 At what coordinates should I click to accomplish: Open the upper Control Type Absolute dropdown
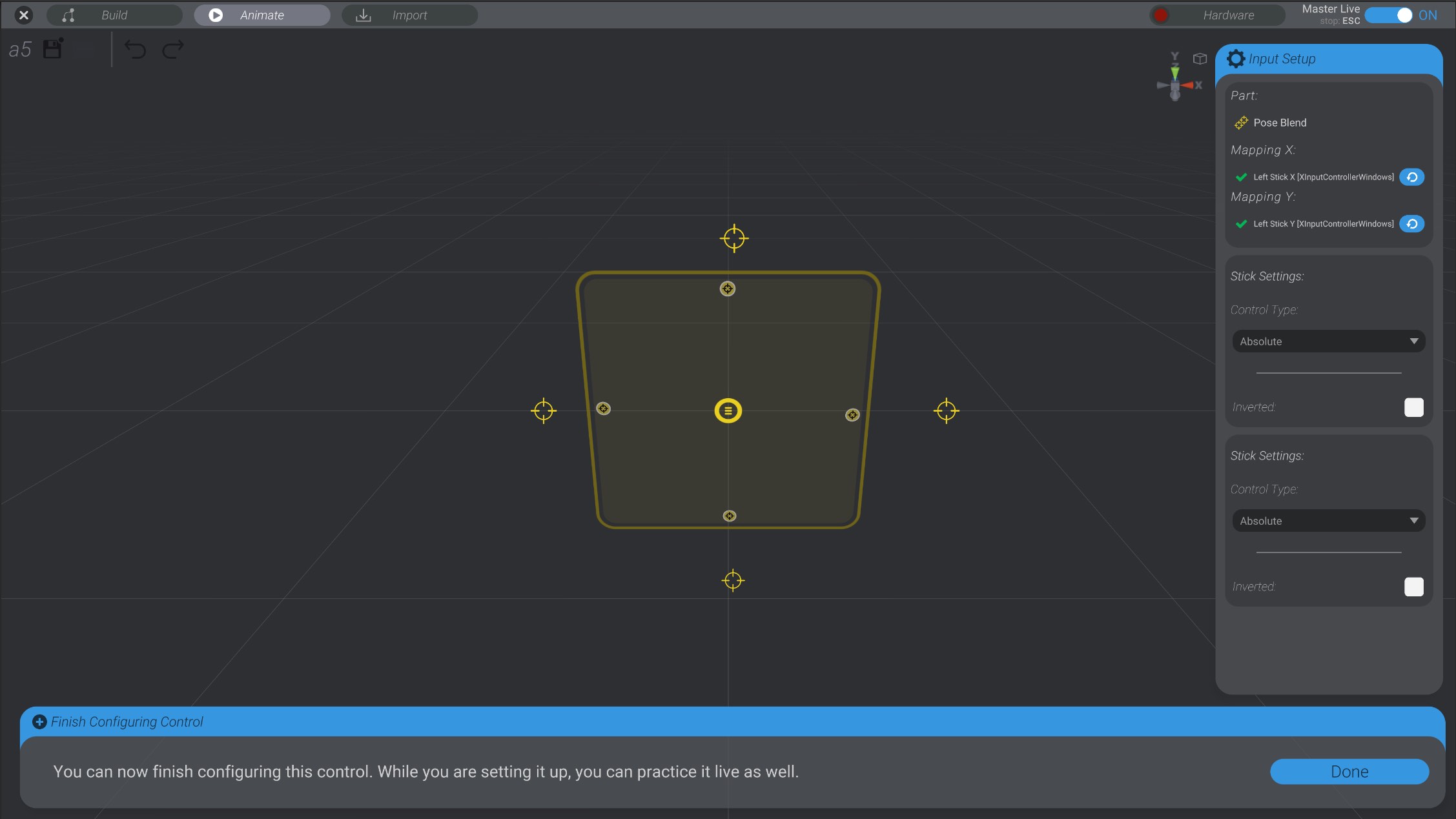1328,341
